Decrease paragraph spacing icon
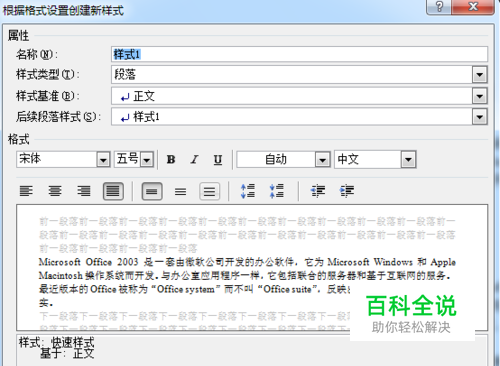Image resolution: width=500 pixels, height=366 pixels. (x=276, y=191)
